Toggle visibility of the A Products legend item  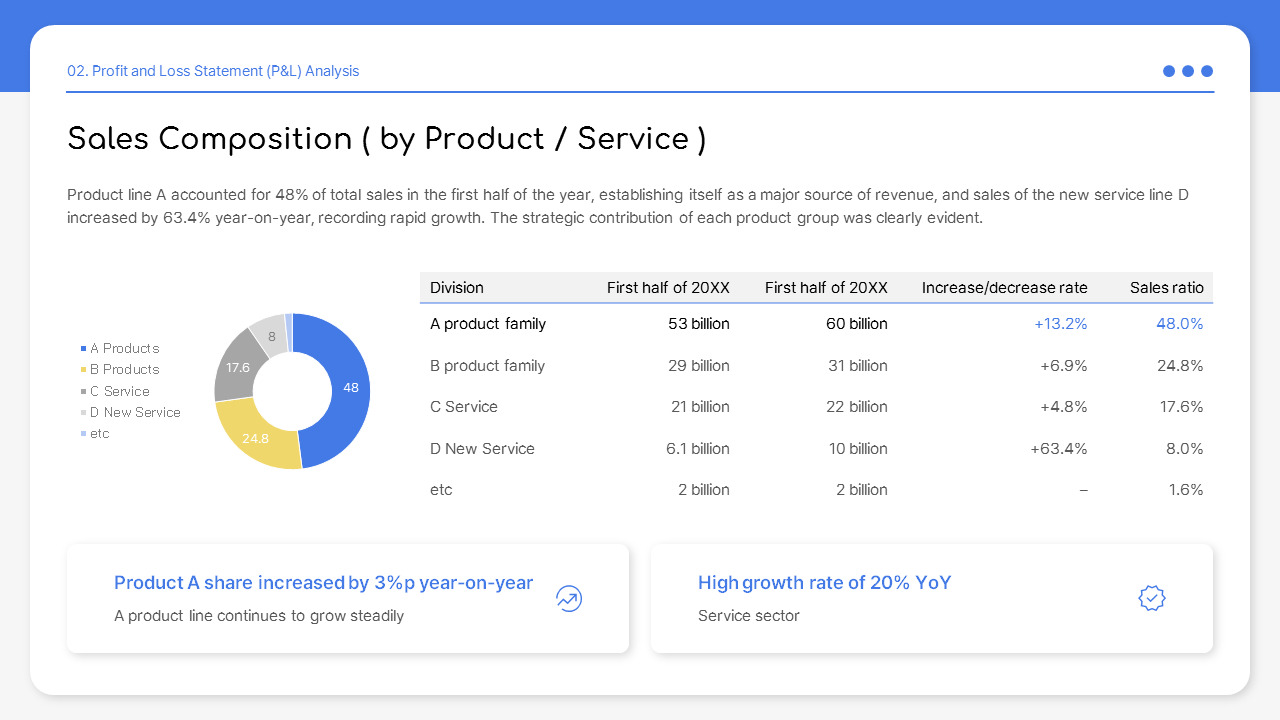pos(120,348)
